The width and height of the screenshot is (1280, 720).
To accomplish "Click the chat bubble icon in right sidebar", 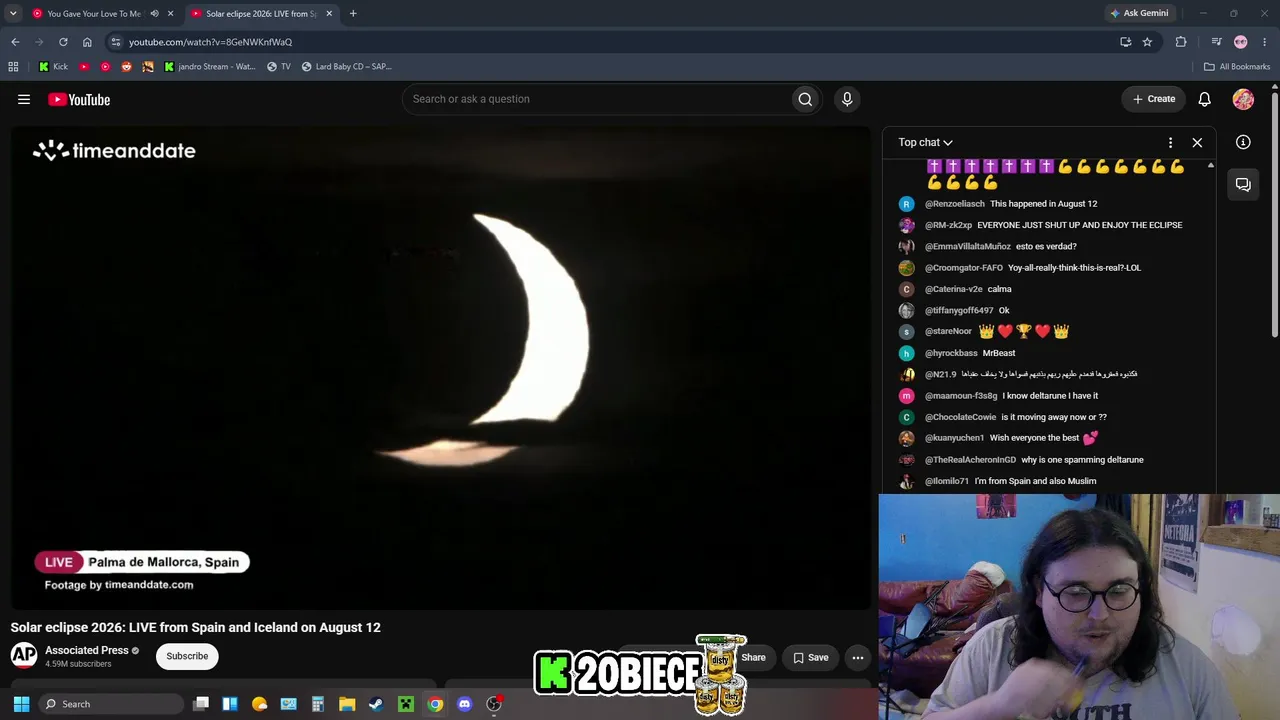I will [1243, 184].
